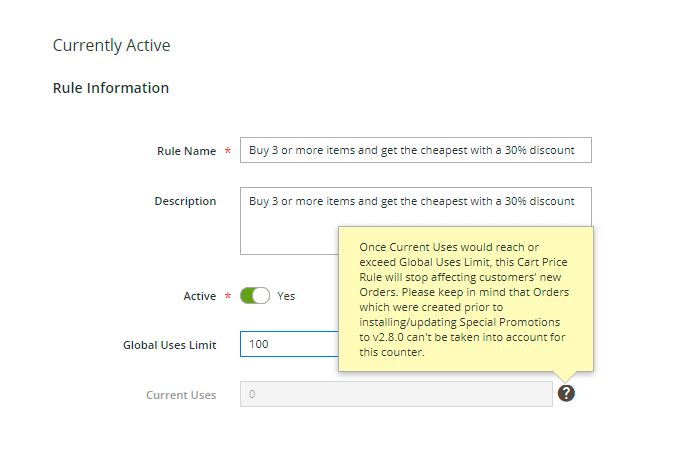Click the Currently Active heading
This screenshot has width=677, height=453.
[111, 46]
